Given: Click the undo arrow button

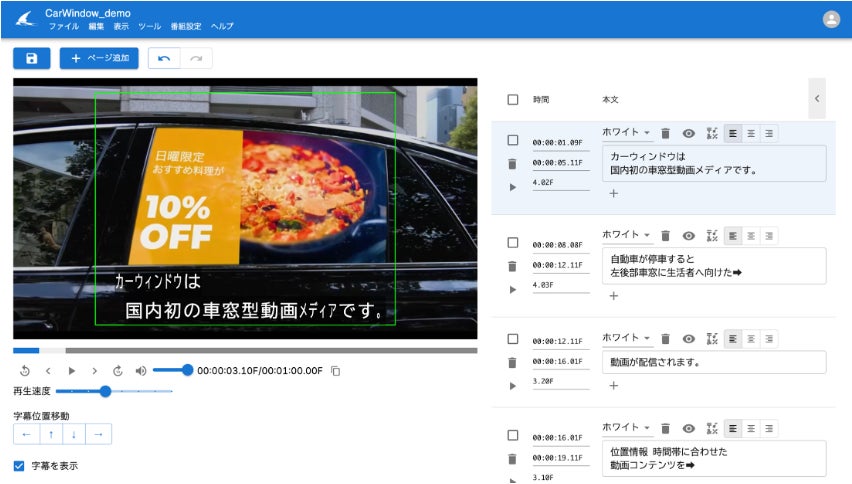Looking at the screenshot, I should pos(164,59).
